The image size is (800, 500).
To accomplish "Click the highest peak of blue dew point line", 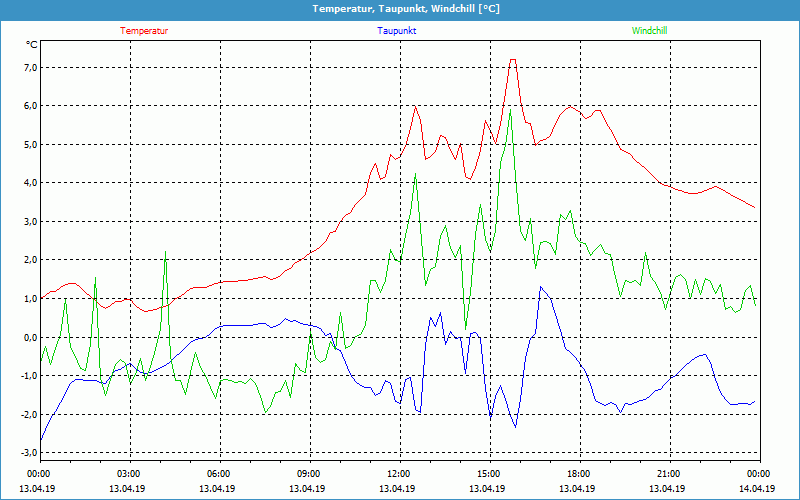I will click(541, 287).
